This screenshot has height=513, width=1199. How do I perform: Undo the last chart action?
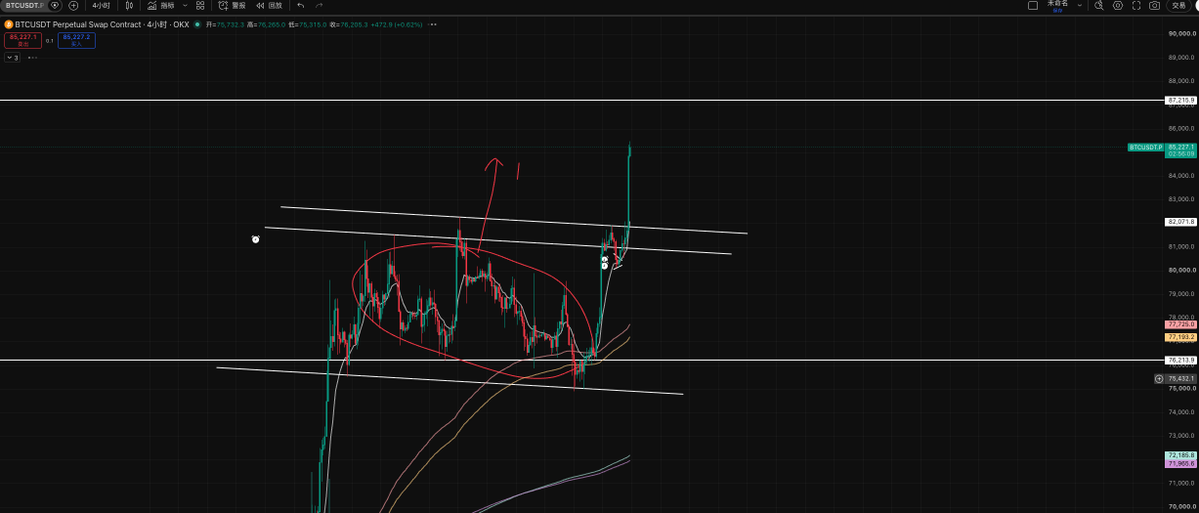tap(301, 5)
